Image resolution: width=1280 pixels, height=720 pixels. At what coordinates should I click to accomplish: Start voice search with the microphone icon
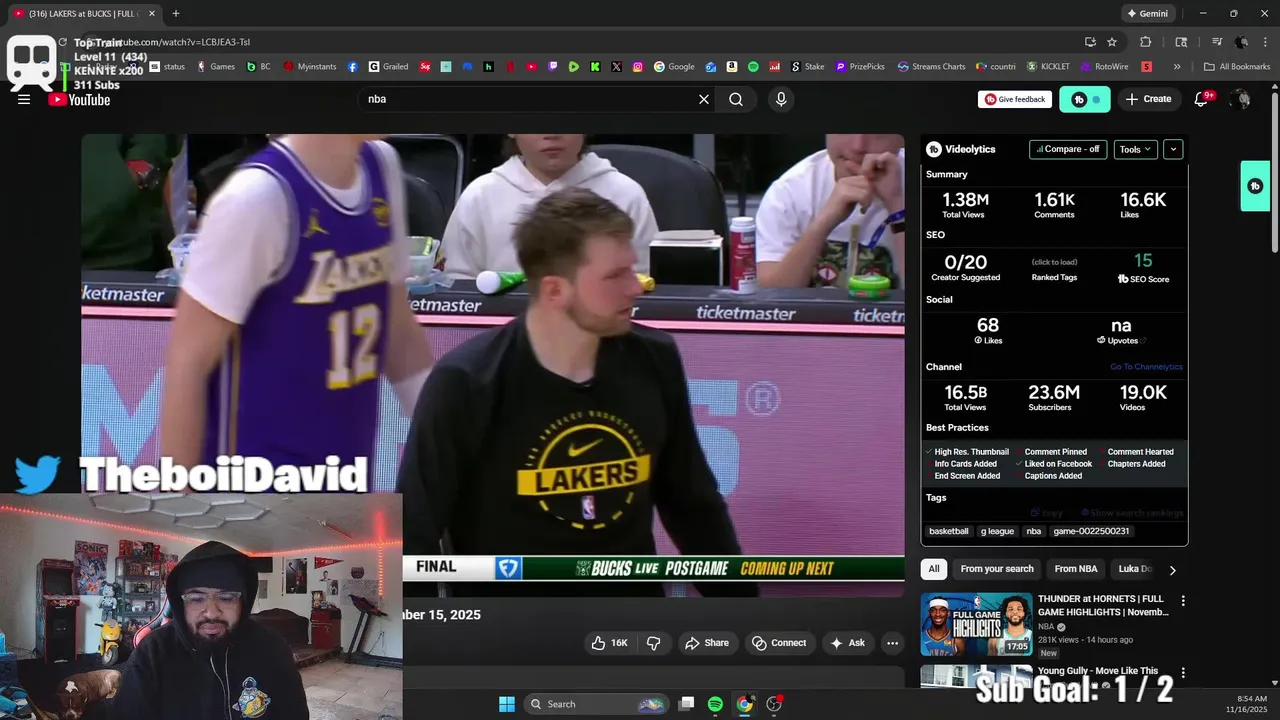(x=781, y=99)
